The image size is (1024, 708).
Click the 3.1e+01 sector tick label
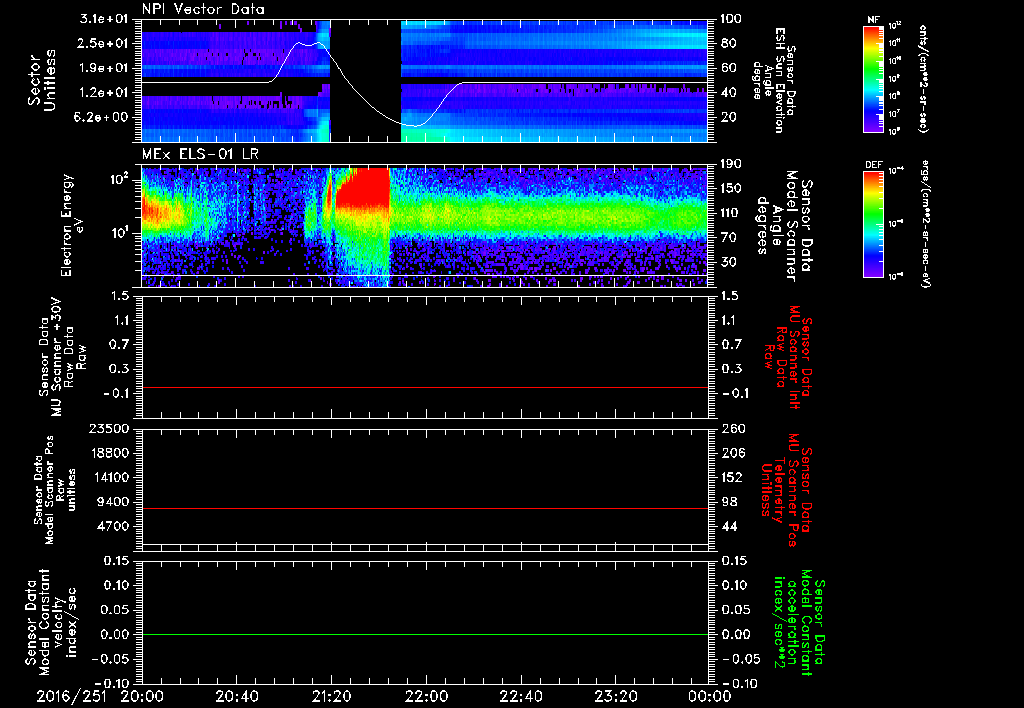104,19
